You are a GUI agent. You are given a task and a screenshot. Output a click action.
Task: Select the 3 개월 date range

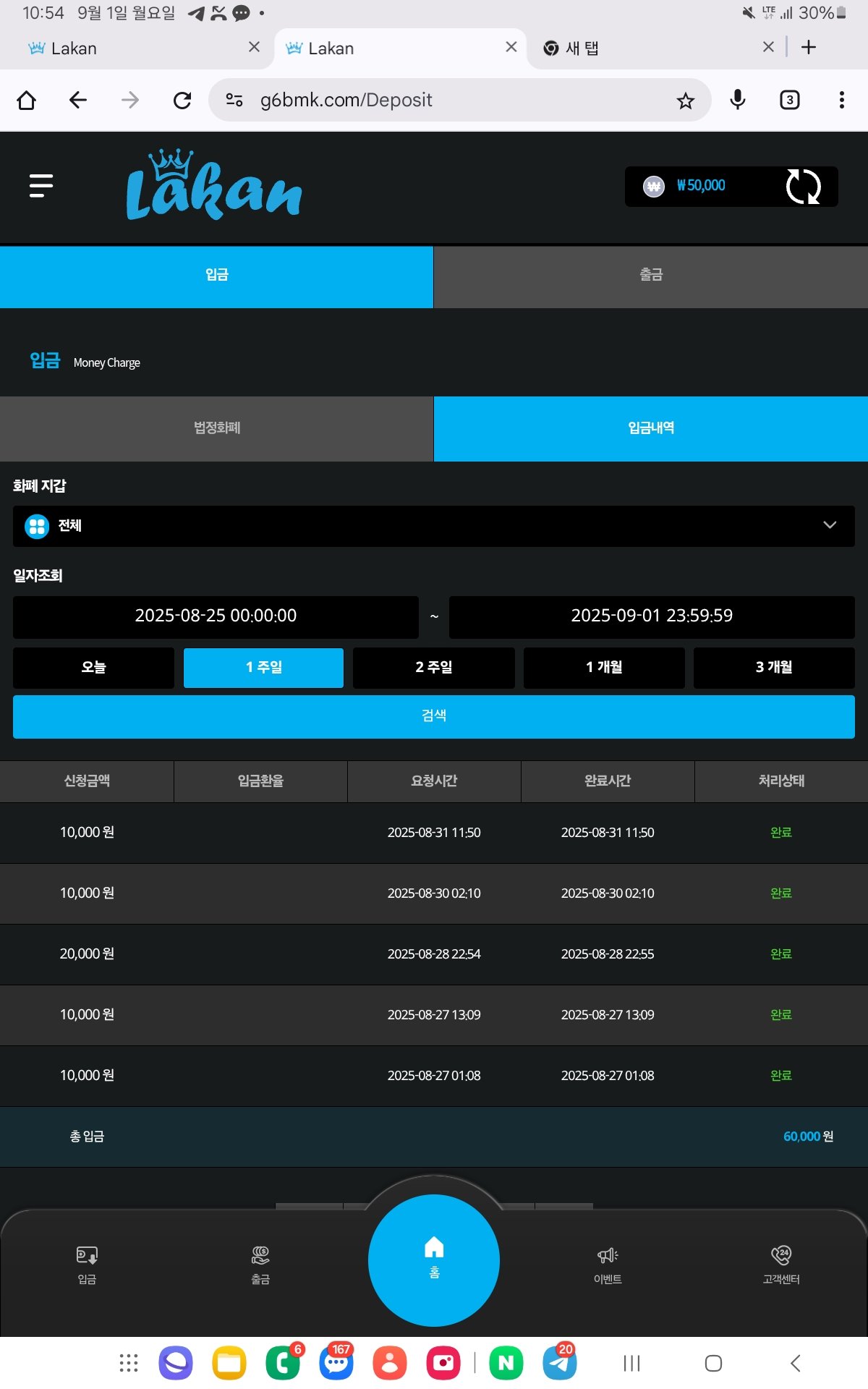(x=773, y=667)
